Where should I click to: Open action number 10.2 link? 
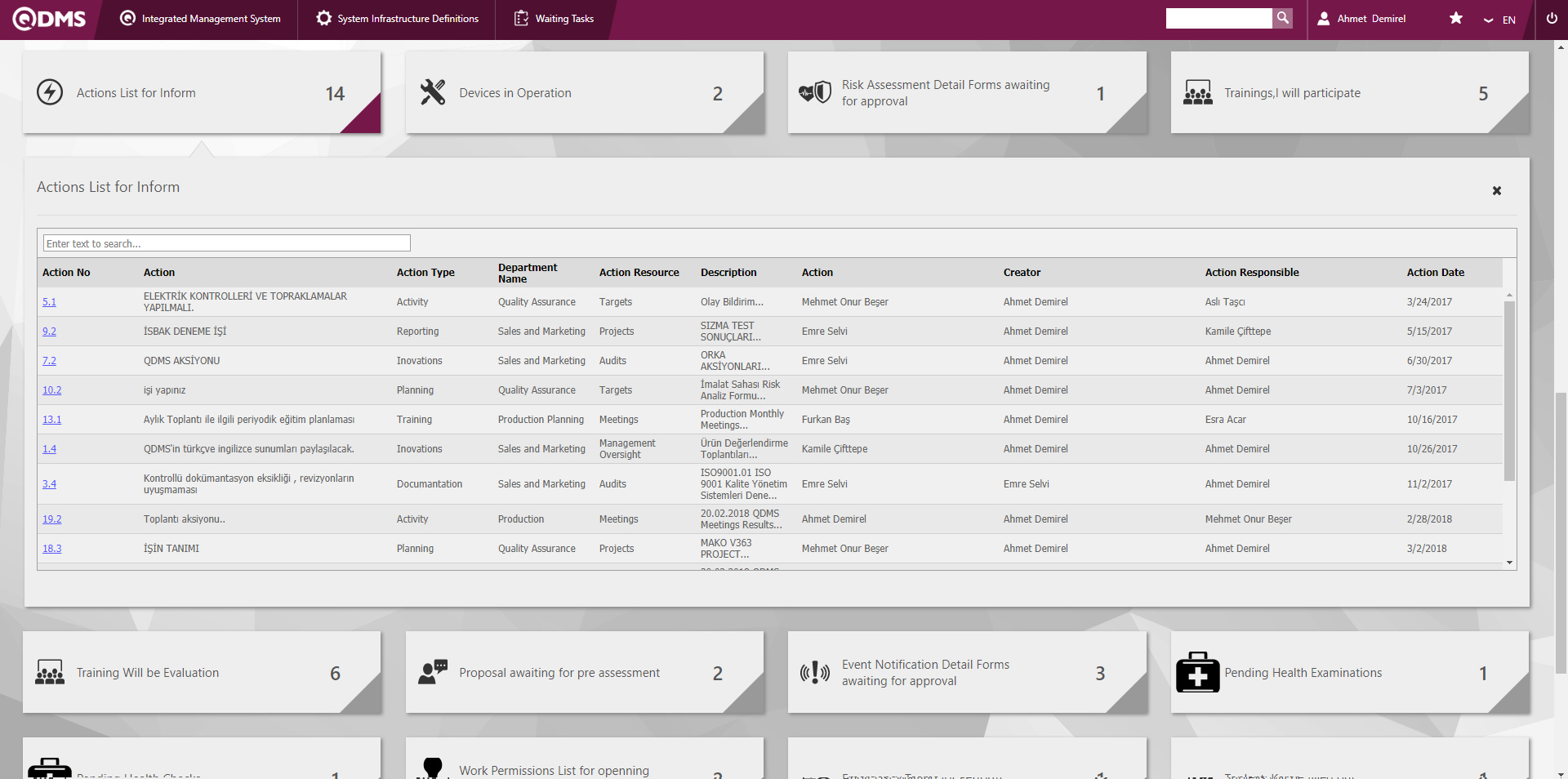tap(51, 390)
